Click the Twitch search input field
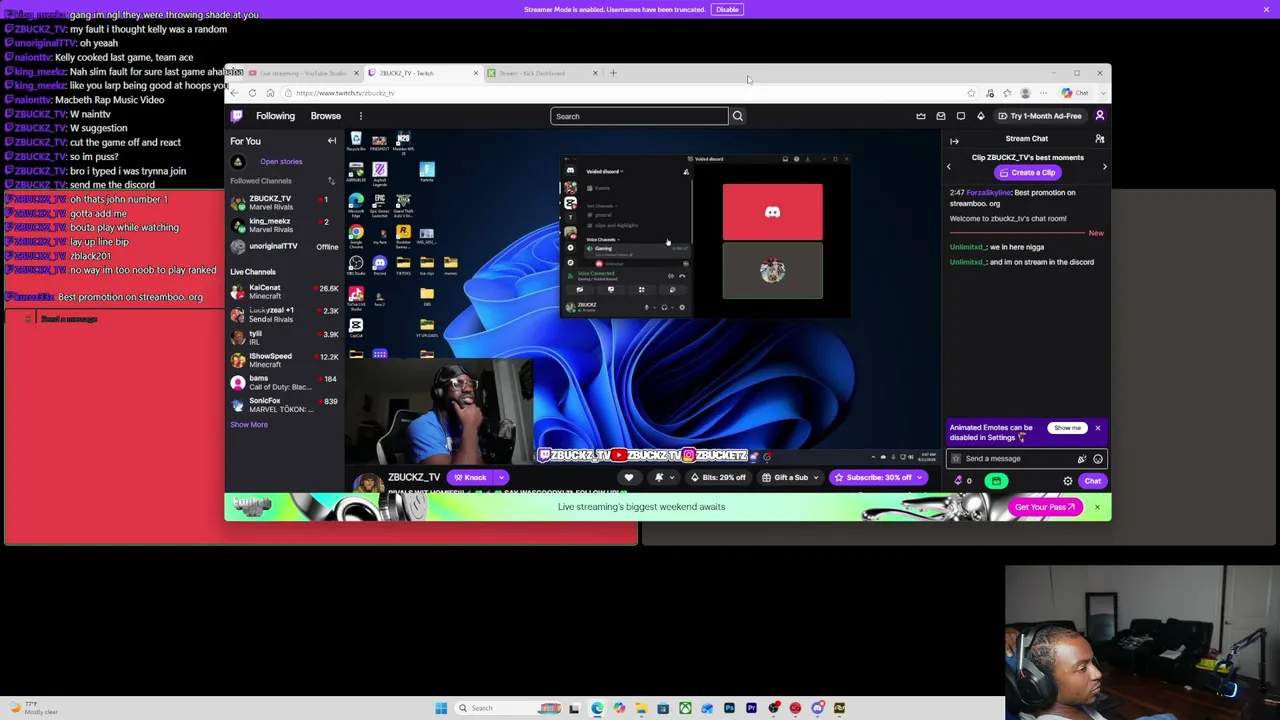The height and width of the screenshot is (720, 1280). [x=639, y=116]
